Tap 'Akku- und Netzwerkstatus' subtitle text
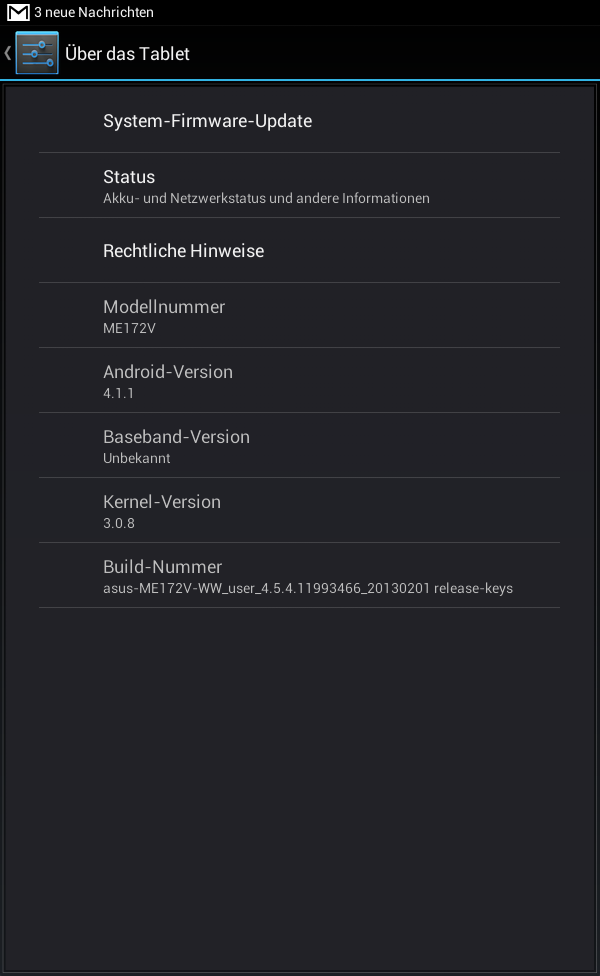This screenshot has height=976, width=600. tap(266, 199)
